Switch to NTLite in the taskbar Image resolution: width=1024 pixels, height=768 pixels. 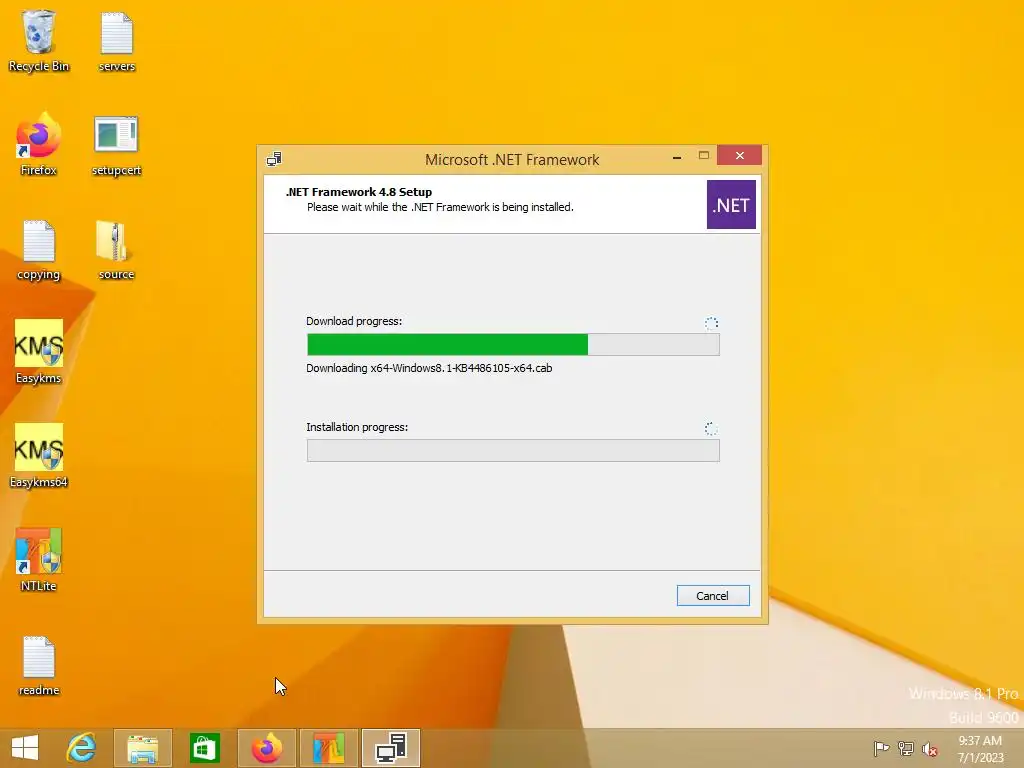coord(329,748)
